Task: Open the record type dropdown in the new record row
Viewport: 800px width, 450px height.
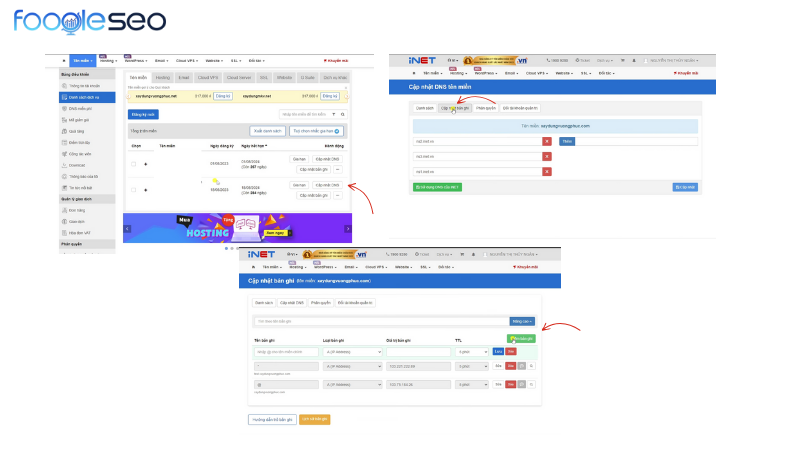Action: click(x=353, y=352)
